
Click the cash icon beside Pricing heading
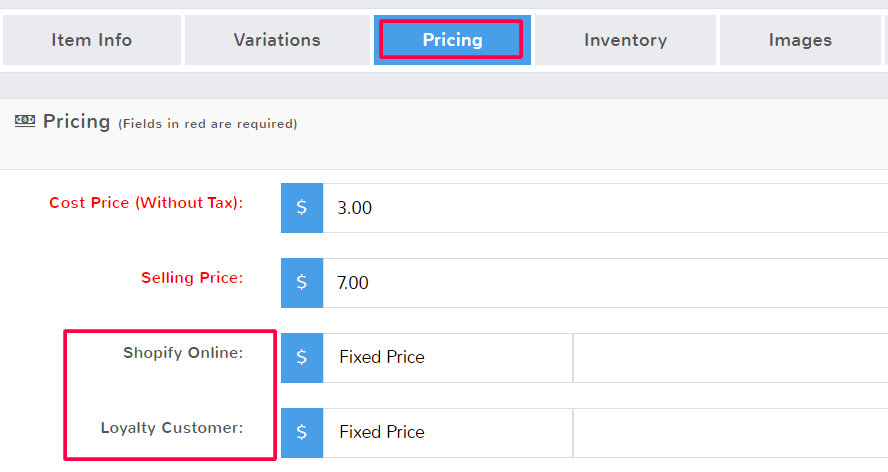25,121
